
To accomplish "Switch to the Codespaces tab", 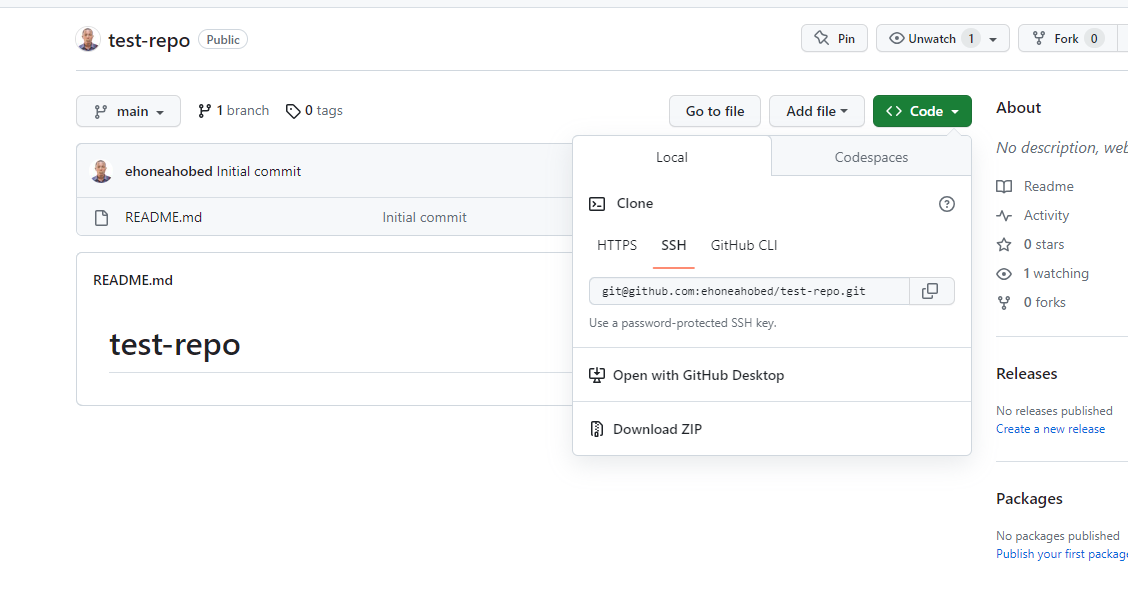I will click(x=871, y=157).
